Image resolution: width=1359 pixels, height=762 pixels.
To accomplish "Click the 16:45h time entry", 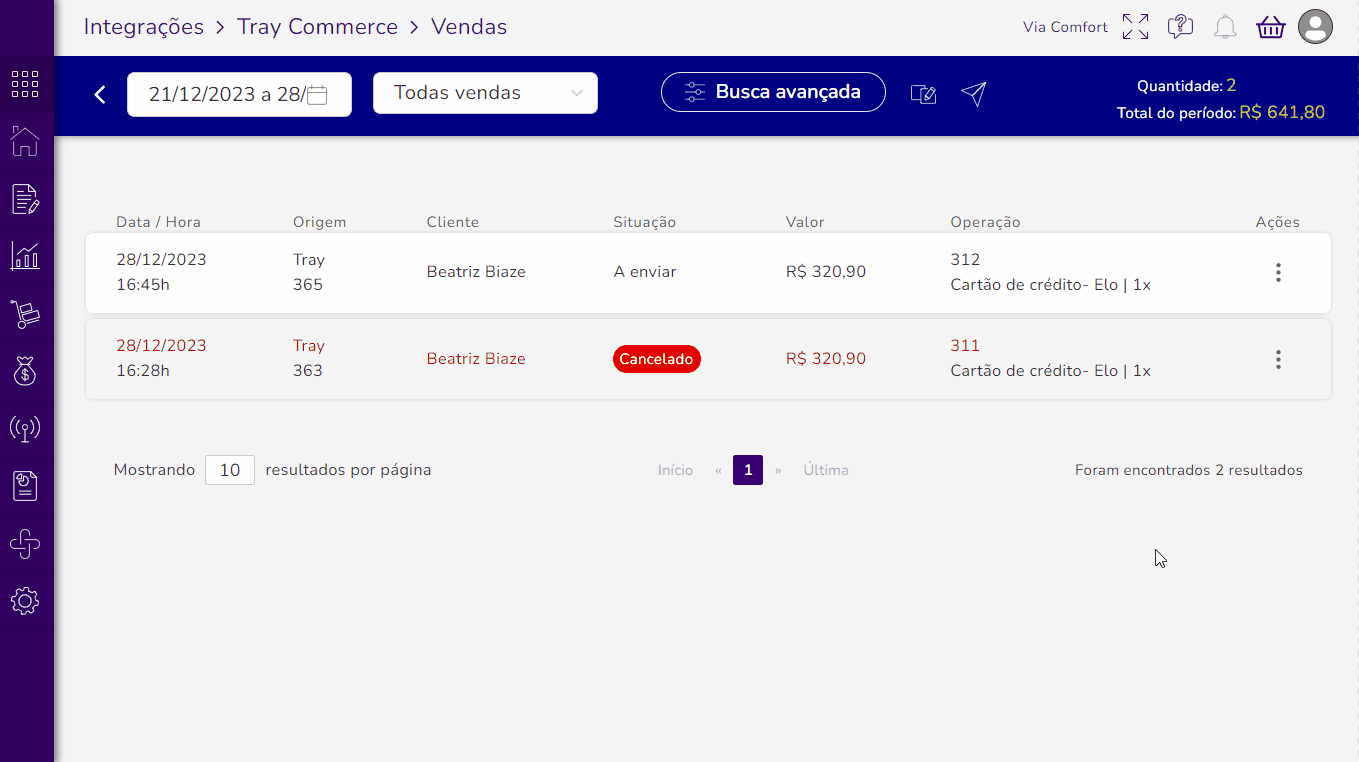I will 143,285.
